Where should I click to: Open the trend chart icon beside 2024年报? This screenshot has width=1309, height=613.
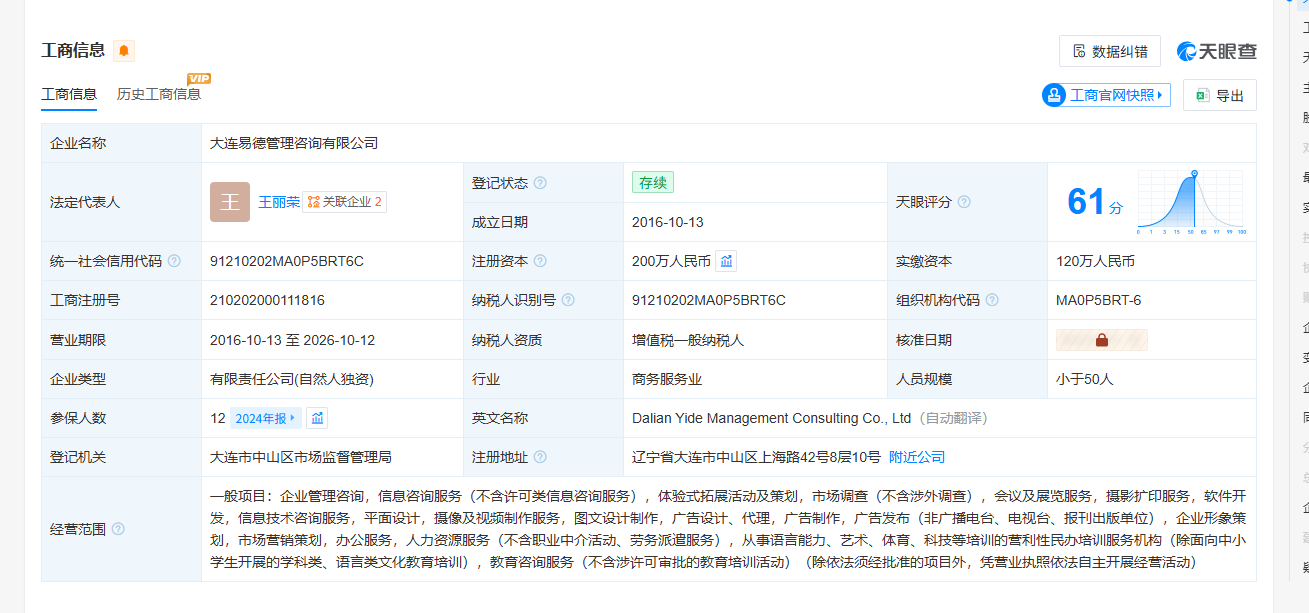point(317,418)
